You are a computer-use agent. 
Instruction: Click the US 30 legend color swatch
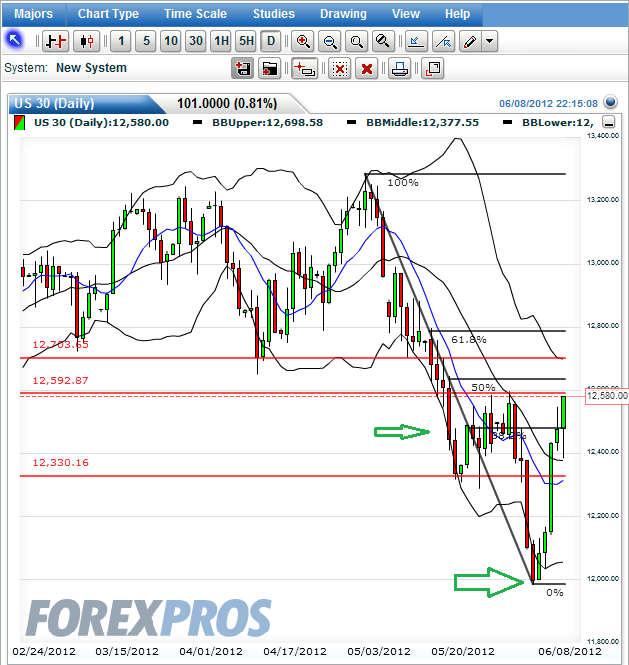pos(19,123)
